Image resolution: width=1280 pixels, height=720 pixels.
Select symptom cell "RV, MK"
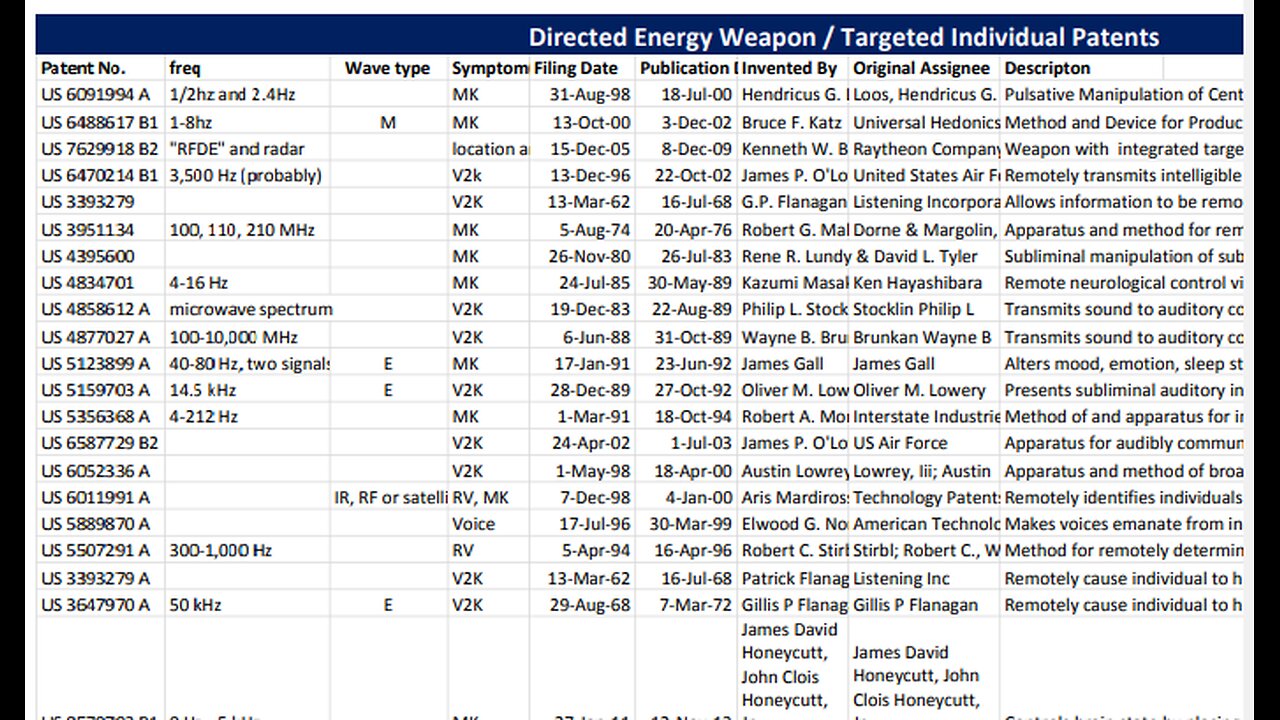tap(480, 498)
